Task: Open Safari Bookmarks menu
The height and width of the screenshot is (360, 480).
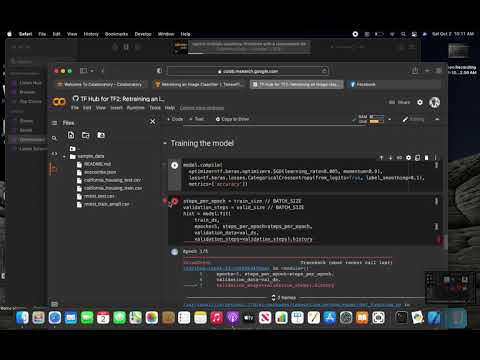Action: (x=116, y=34)
